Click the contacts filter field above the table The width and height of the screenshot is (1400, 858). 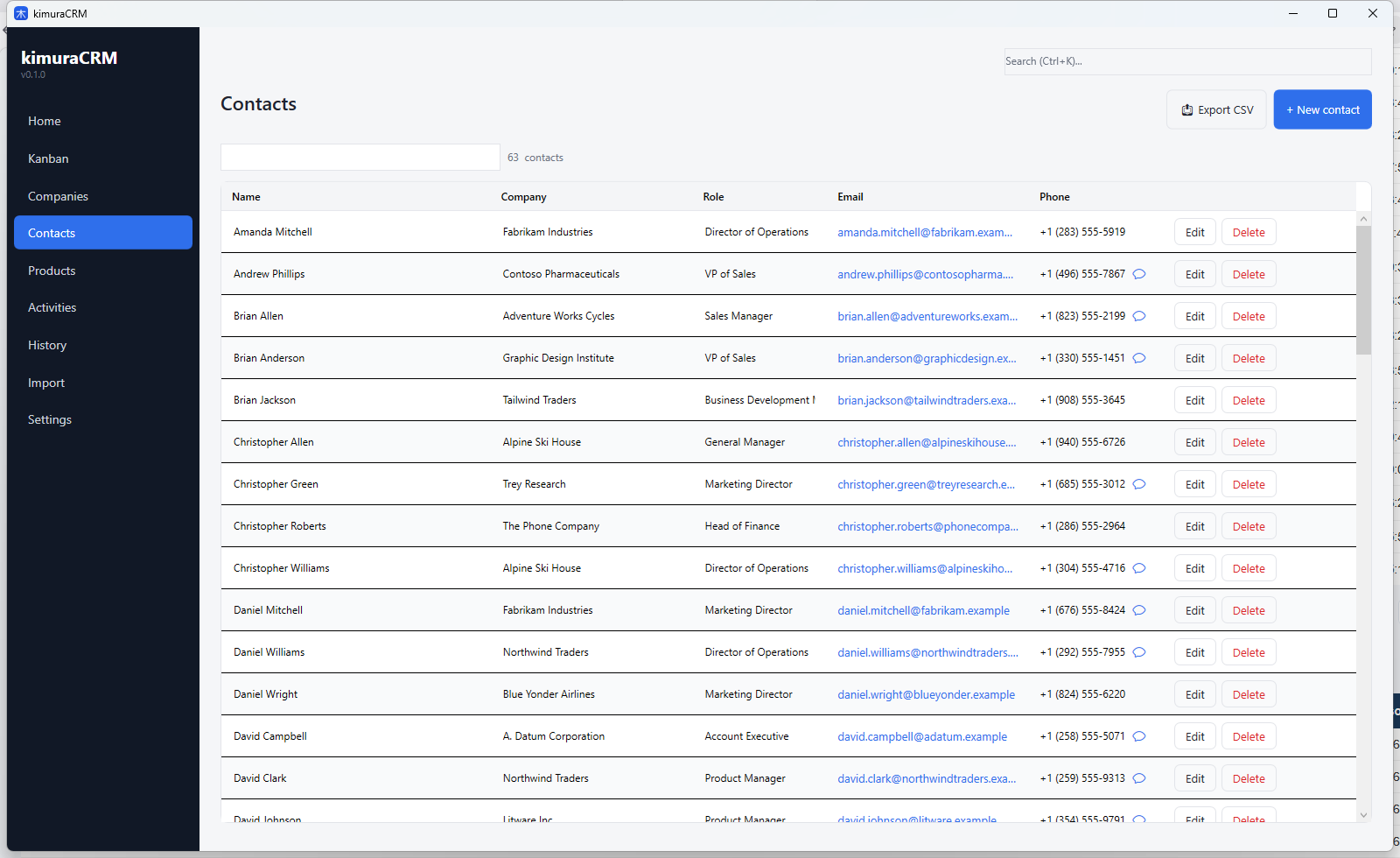(x=360, y=157)
